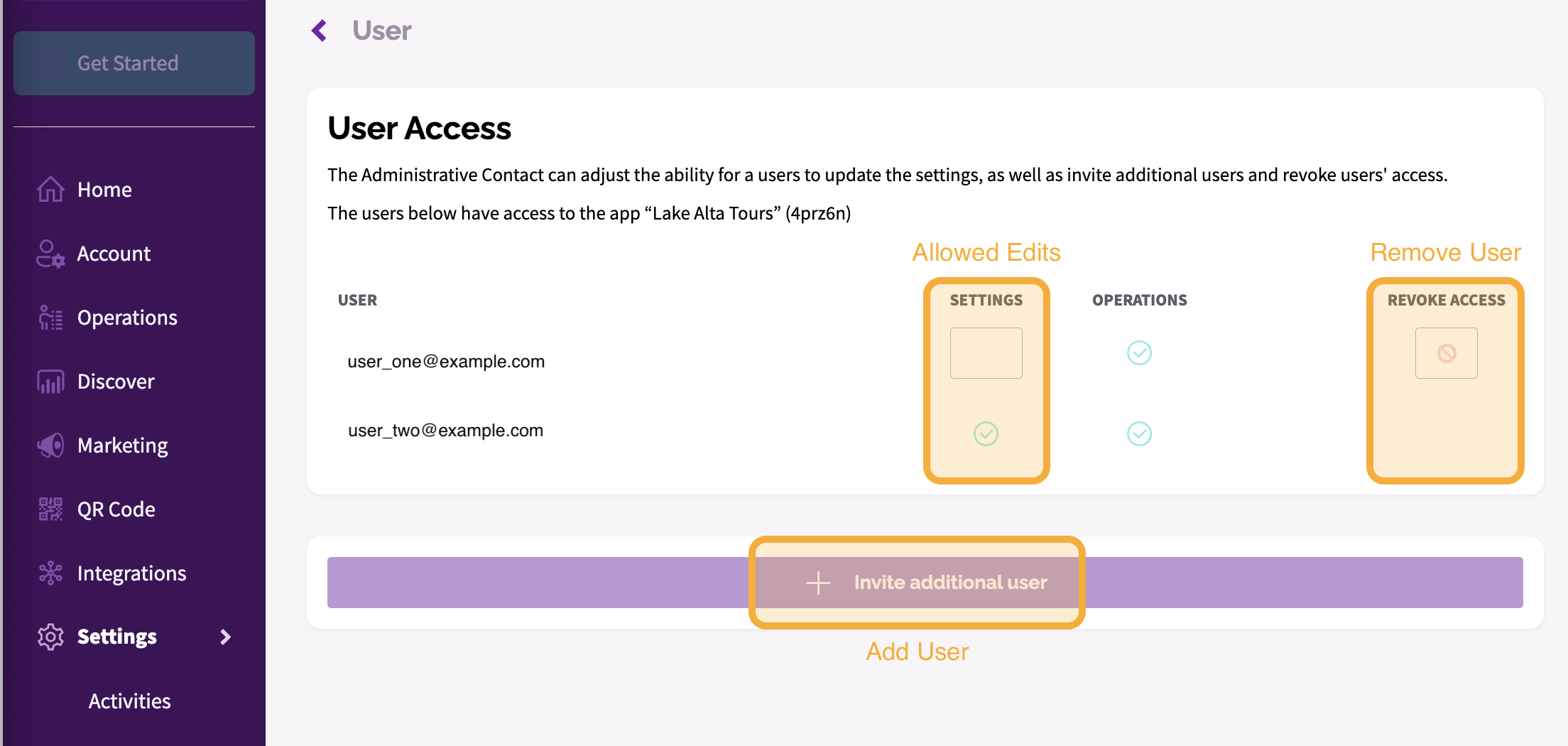This screenshot has width=1568, height=746.
Task: Open the Activities submenu item
Action: point(129,701)
